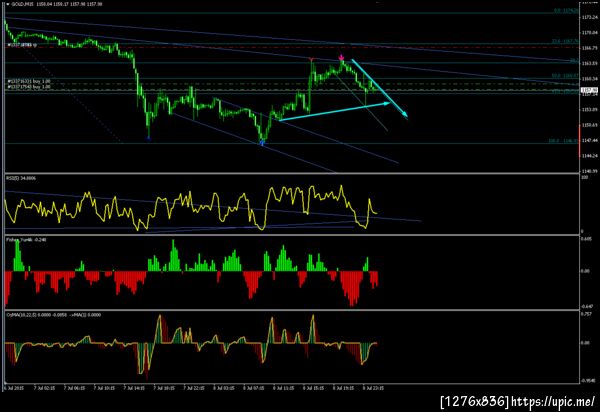The height and width of the screenshot is (412, 600).
Task: Click the 1153.89 price axis label
Action: click(x=589, y=110)
